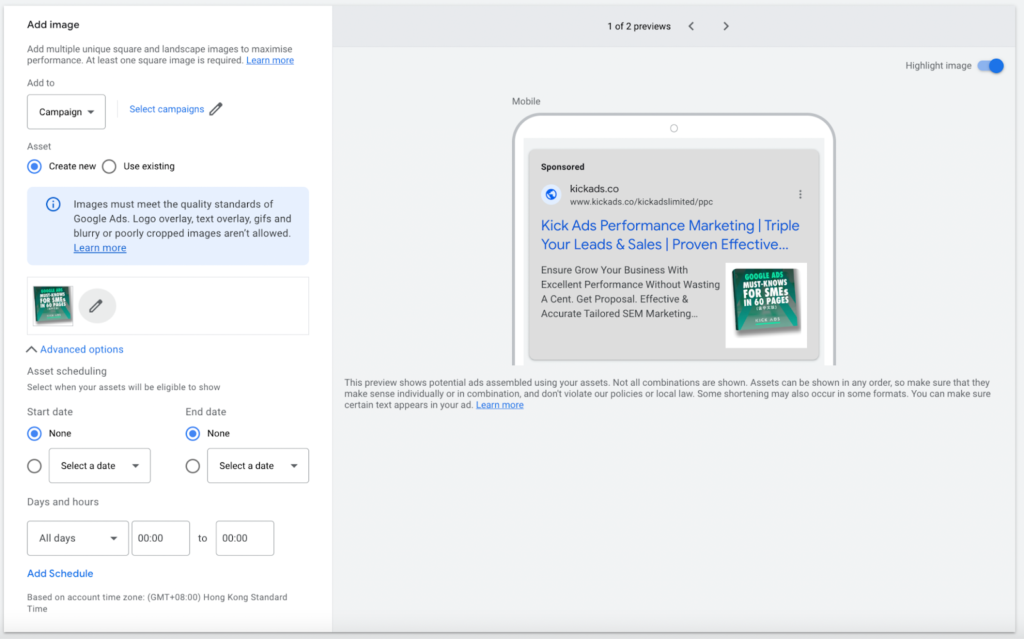Click Learn more in the image quality notice
Screen dimensions: 1024x639
coord(100,248)
